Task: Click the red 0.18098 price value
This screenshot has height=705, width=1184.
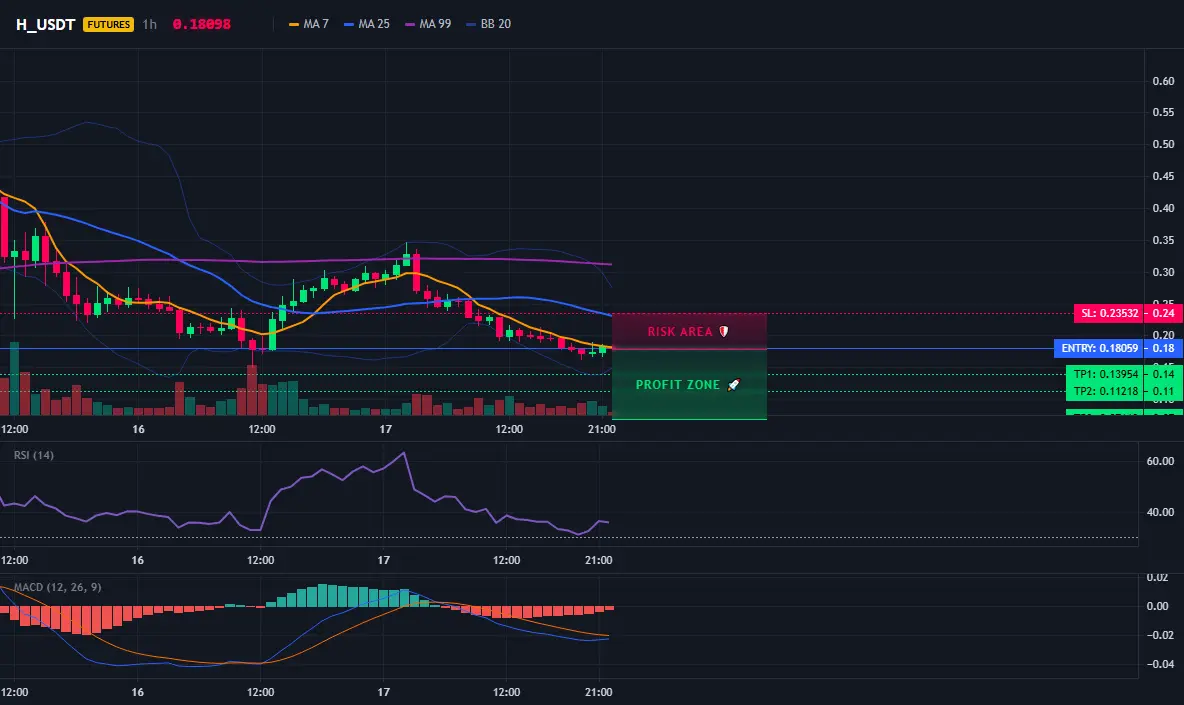Action: 202,24
